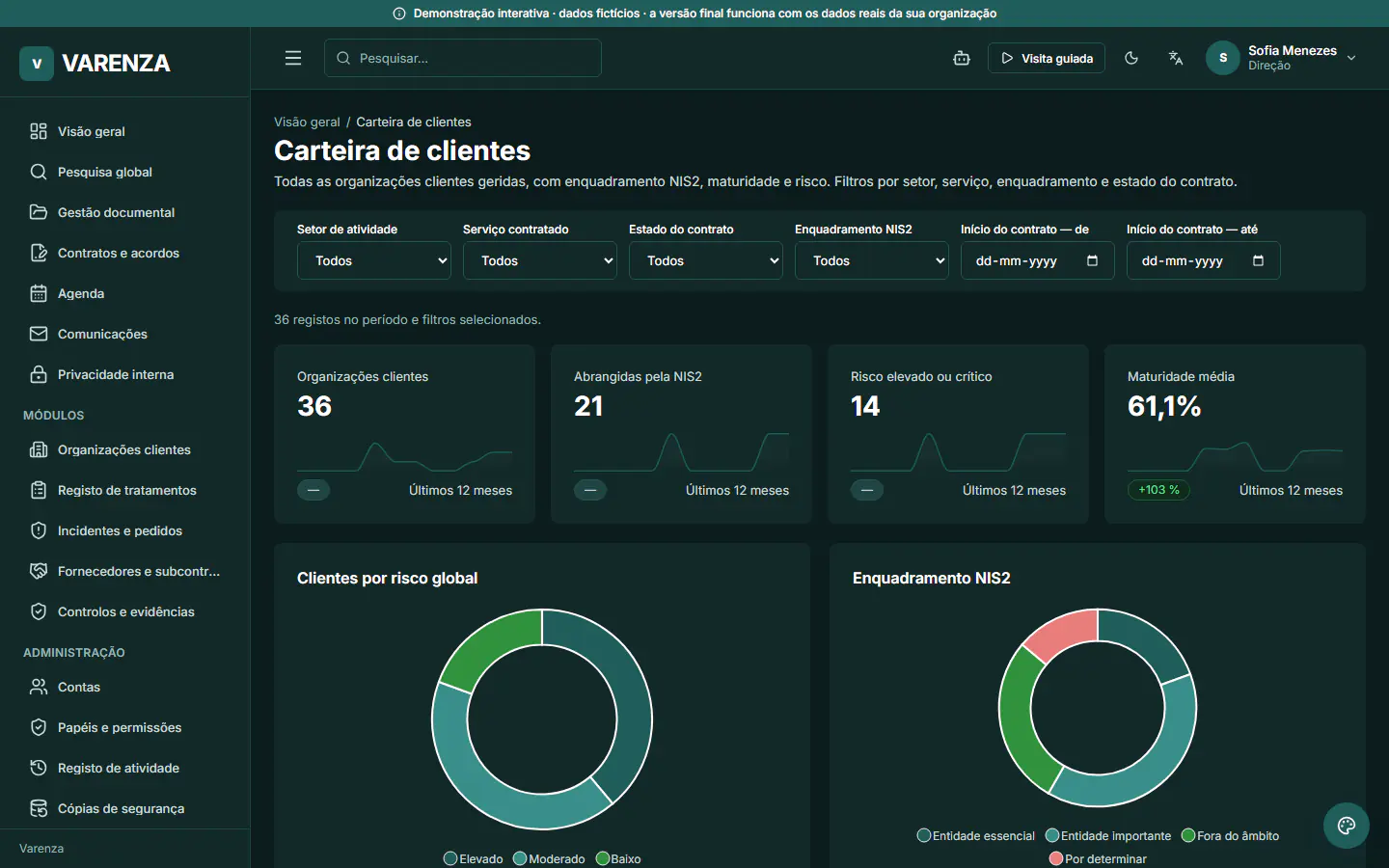Open Controlos e evidências module
The height and width of the screenshot is (868, 1389).
tap(125, 611)
